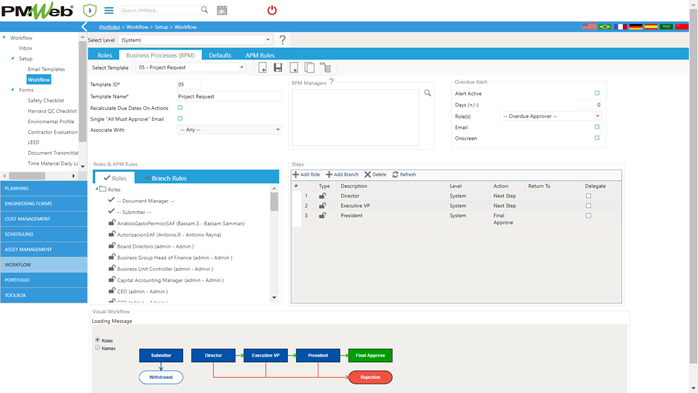Click the lock icon on the Director step
This screenshot has width=698, height=393.
click(322, 196)
